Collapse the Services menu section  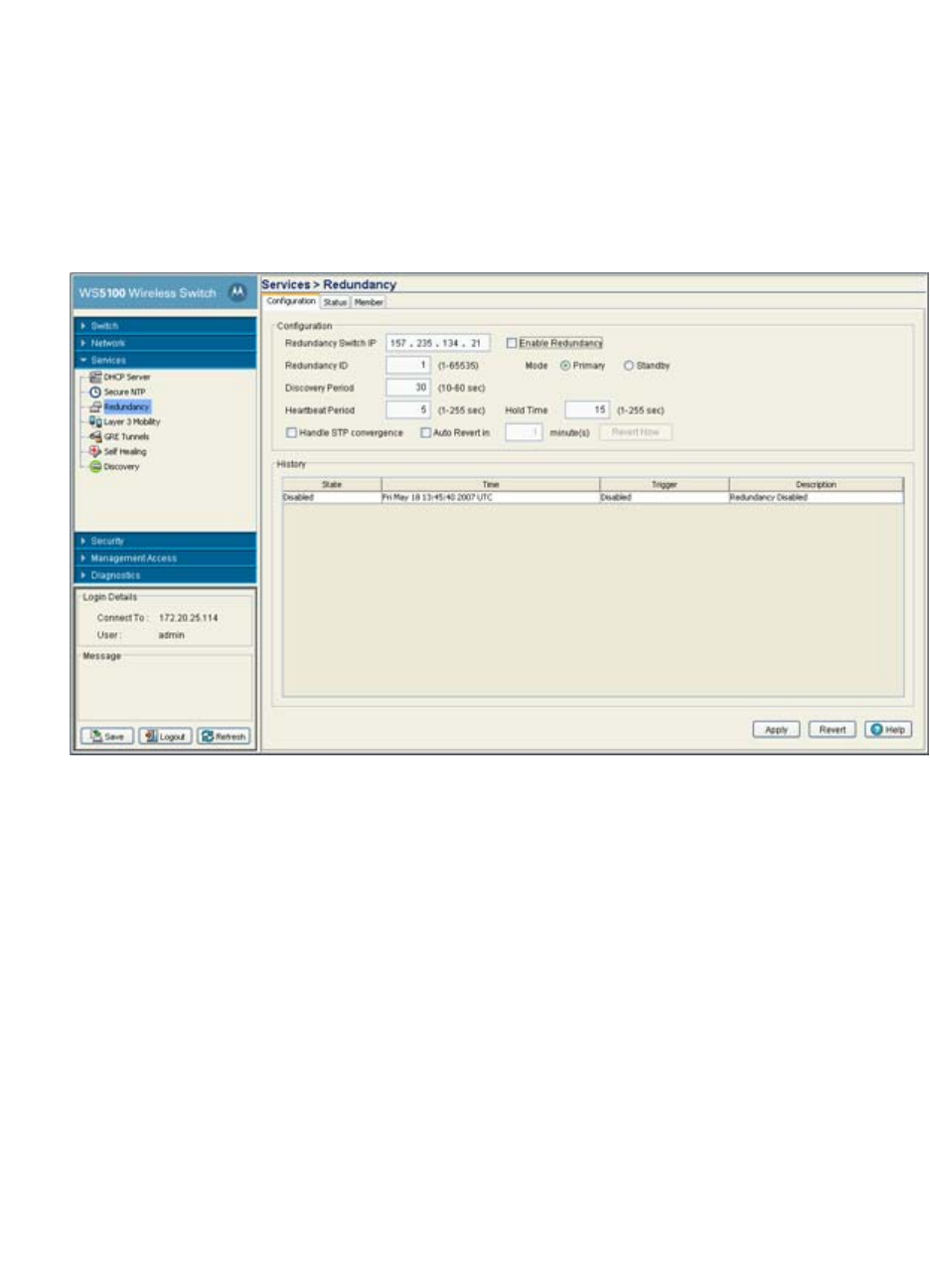(166, 360)
